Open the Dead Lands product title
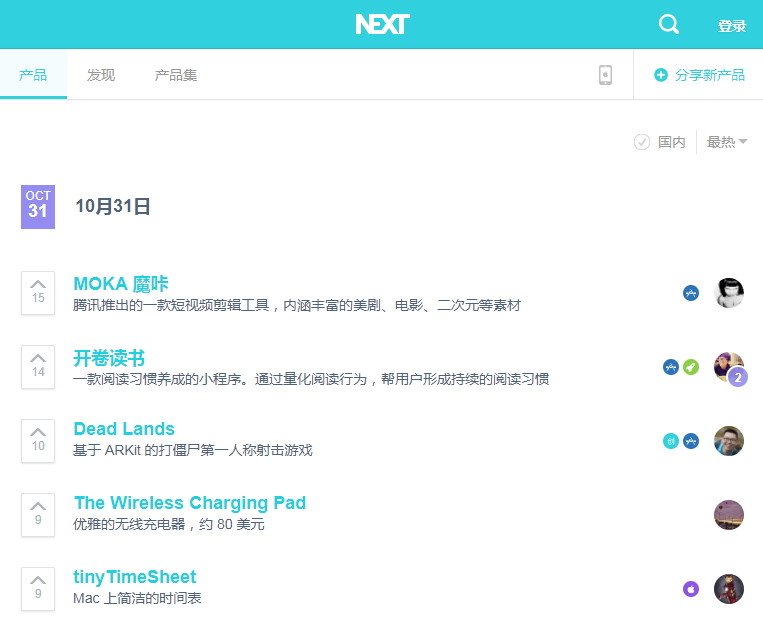Viewport: 763px width, 628px height. pos(124,429)
